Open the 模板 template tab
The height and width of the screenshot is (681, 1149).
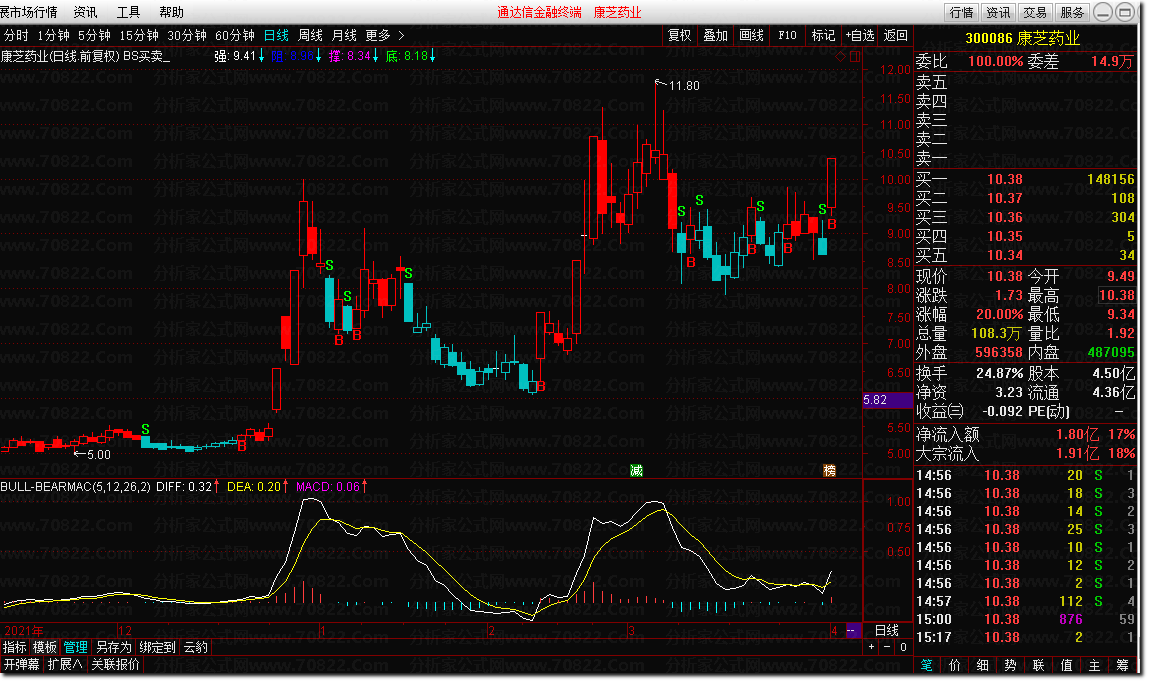[x=45, y=647]
